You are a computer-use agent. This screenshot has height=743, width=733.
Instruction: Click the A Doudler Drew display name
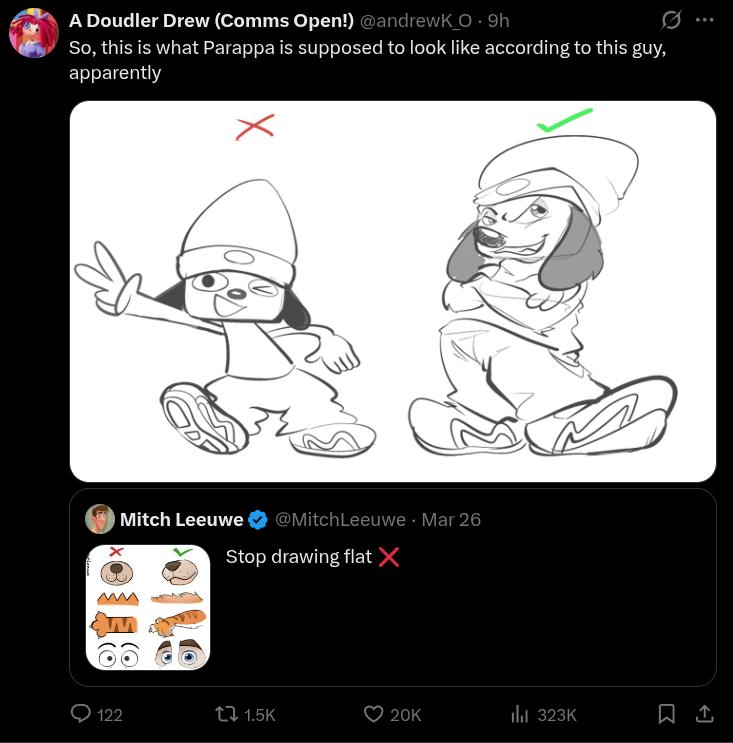211,20
